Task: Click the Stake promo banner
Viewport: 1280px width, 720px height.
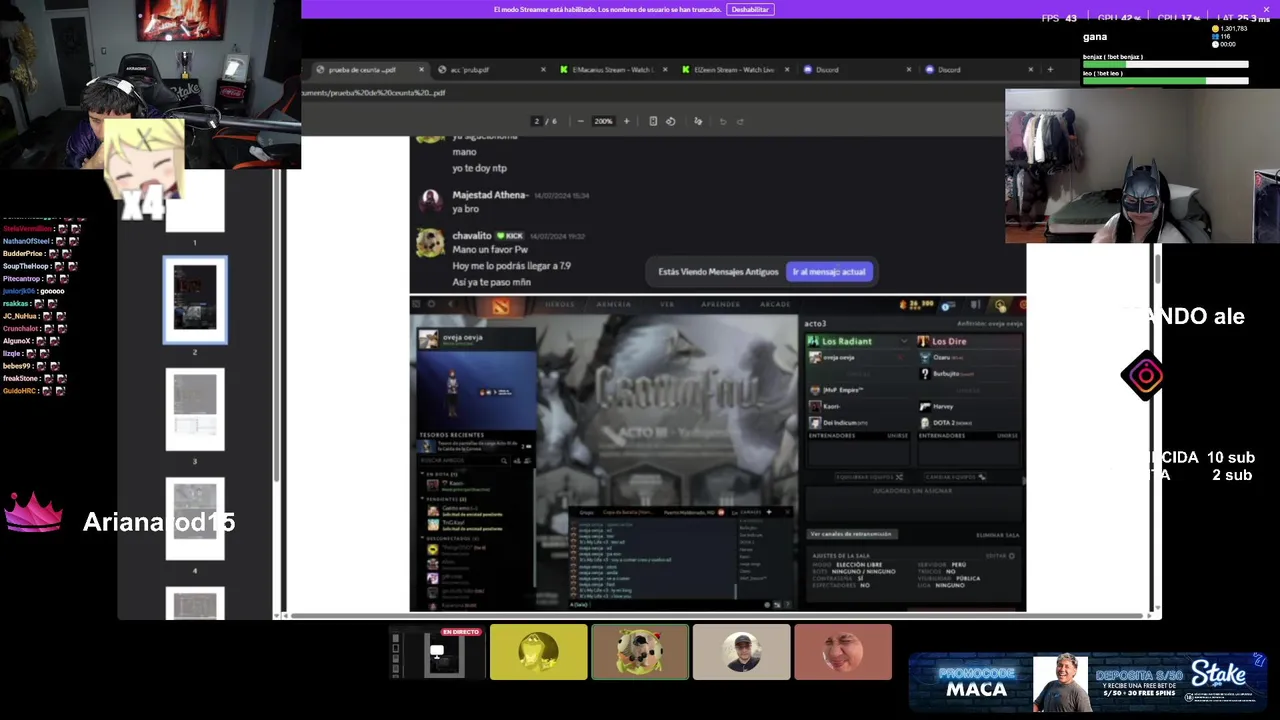Action: pyautogui.click(x=1090, y=682)
